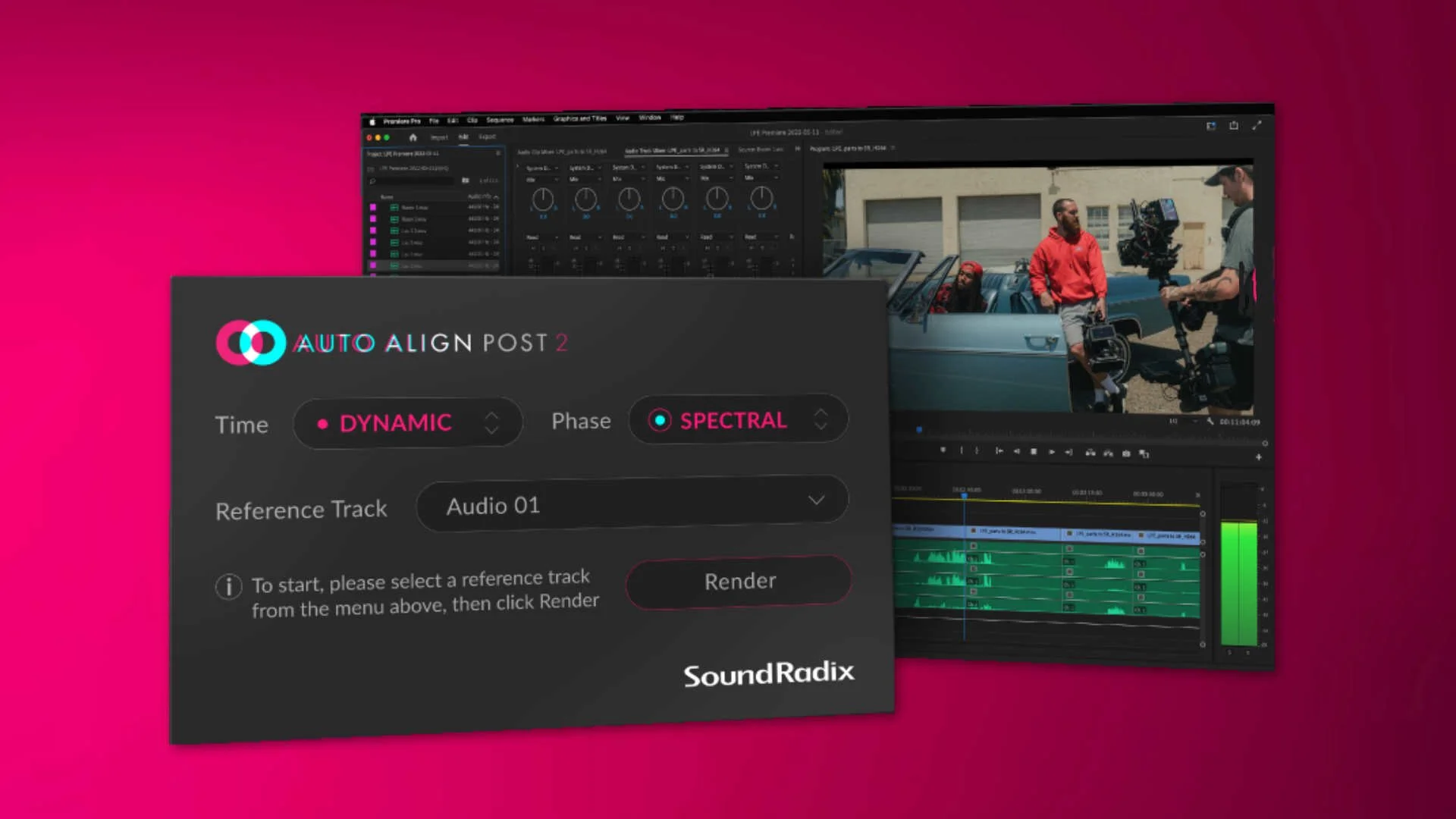This screenshot has width=1456, height=819.
Task: Switch to the Export workspace tab
Action: tap(487, 137)
